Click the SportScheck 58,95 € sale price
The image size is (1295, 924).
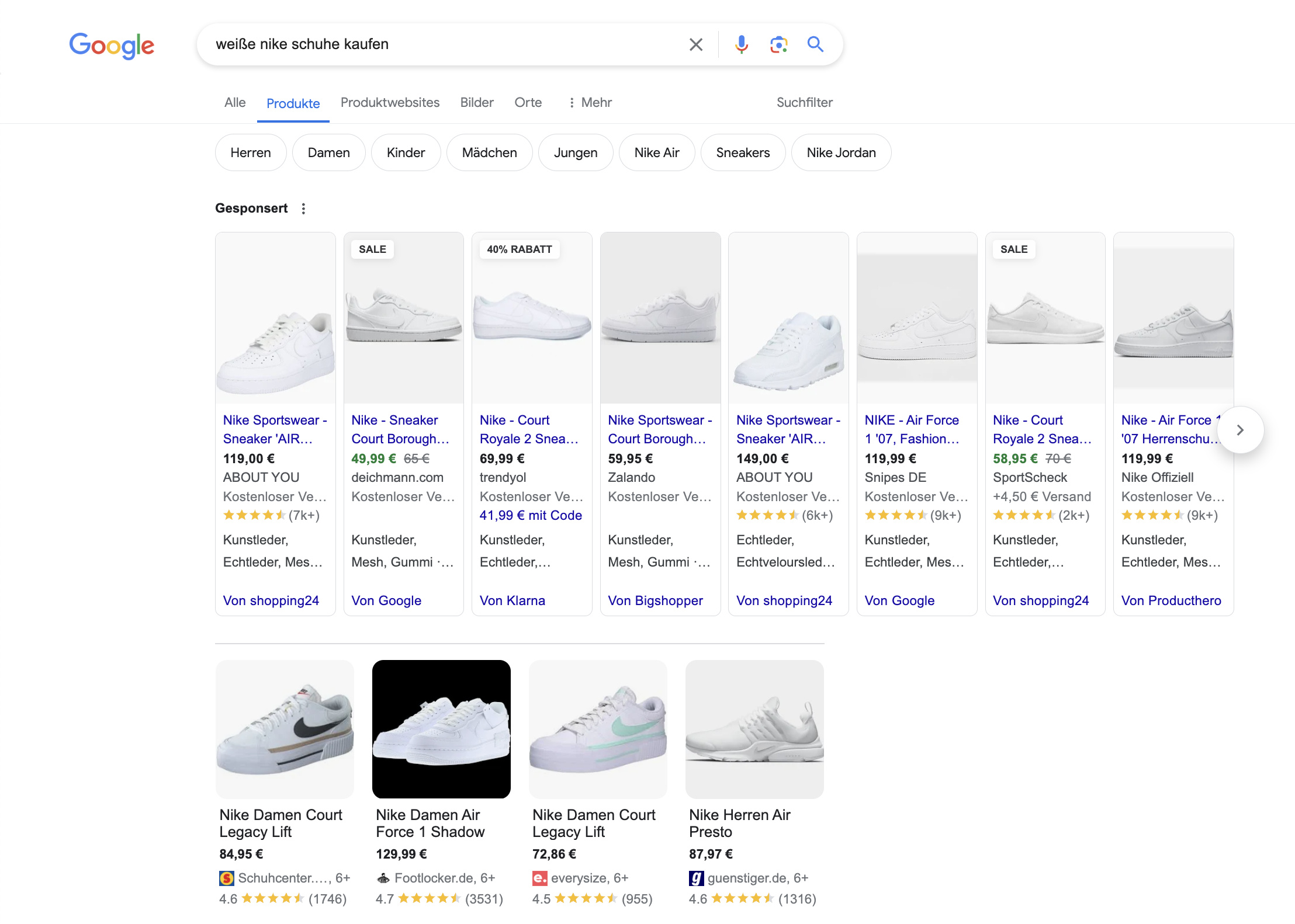tap(1016, 458)
